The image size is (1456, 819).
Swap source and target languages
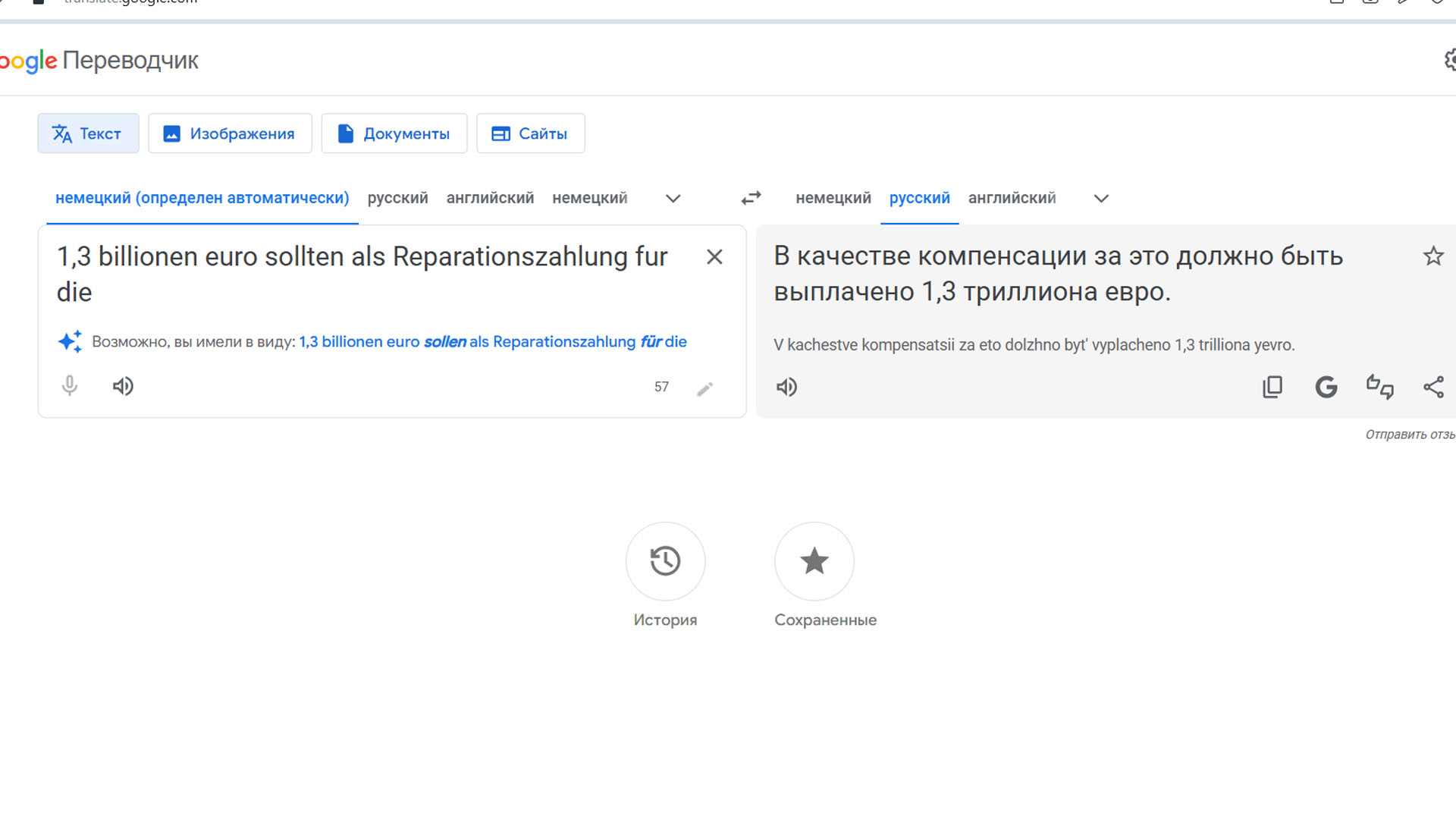(x=751, y=198)
